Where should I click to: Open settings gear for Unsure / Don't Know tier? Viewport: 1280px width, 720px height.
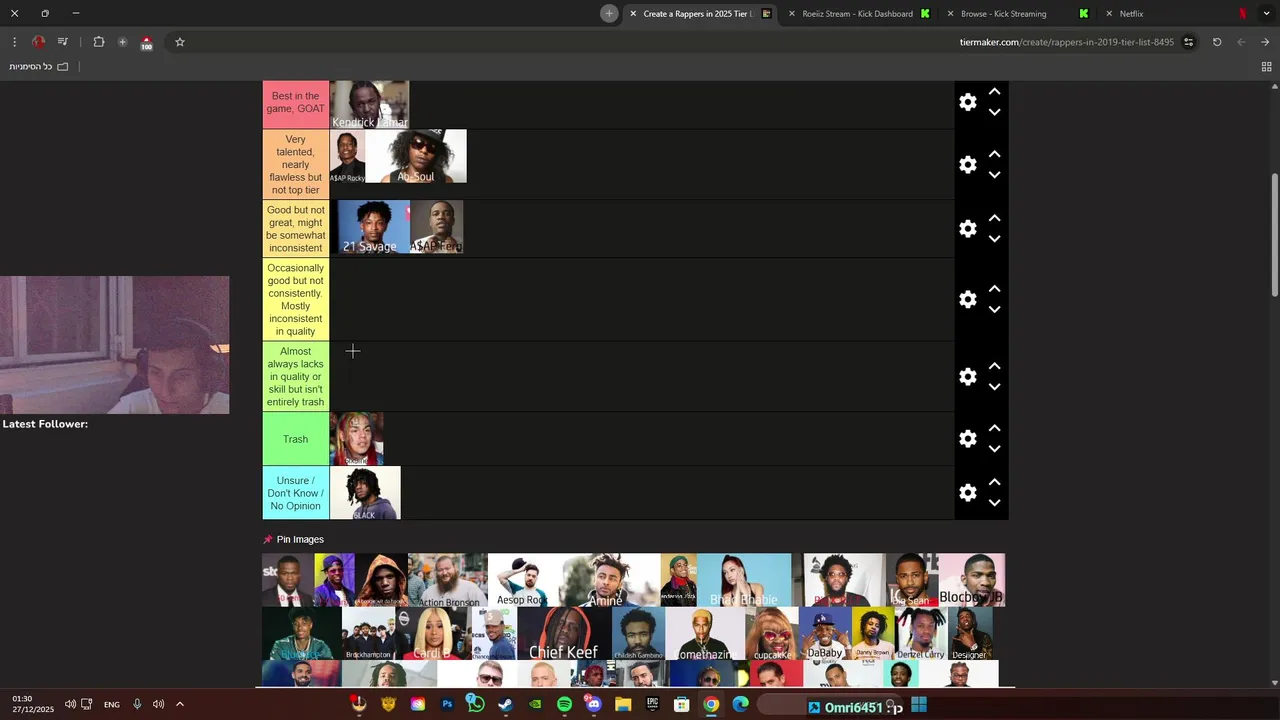coord(968,493)
